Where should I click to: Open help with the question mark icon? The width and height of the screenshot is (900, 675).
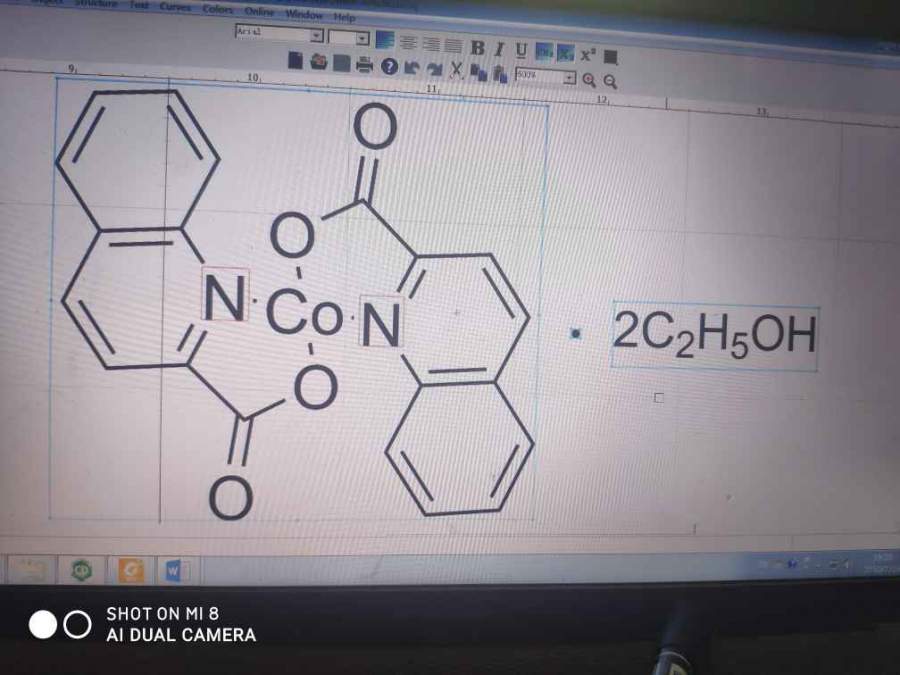pos(389,67)
